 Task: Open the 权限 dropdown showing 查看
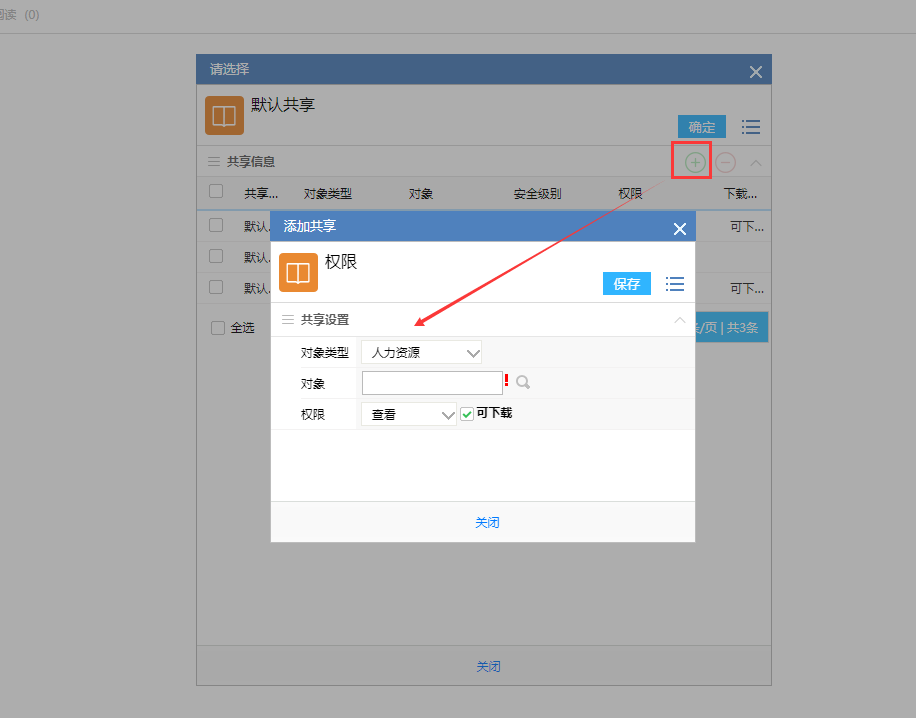pos(409,414)
